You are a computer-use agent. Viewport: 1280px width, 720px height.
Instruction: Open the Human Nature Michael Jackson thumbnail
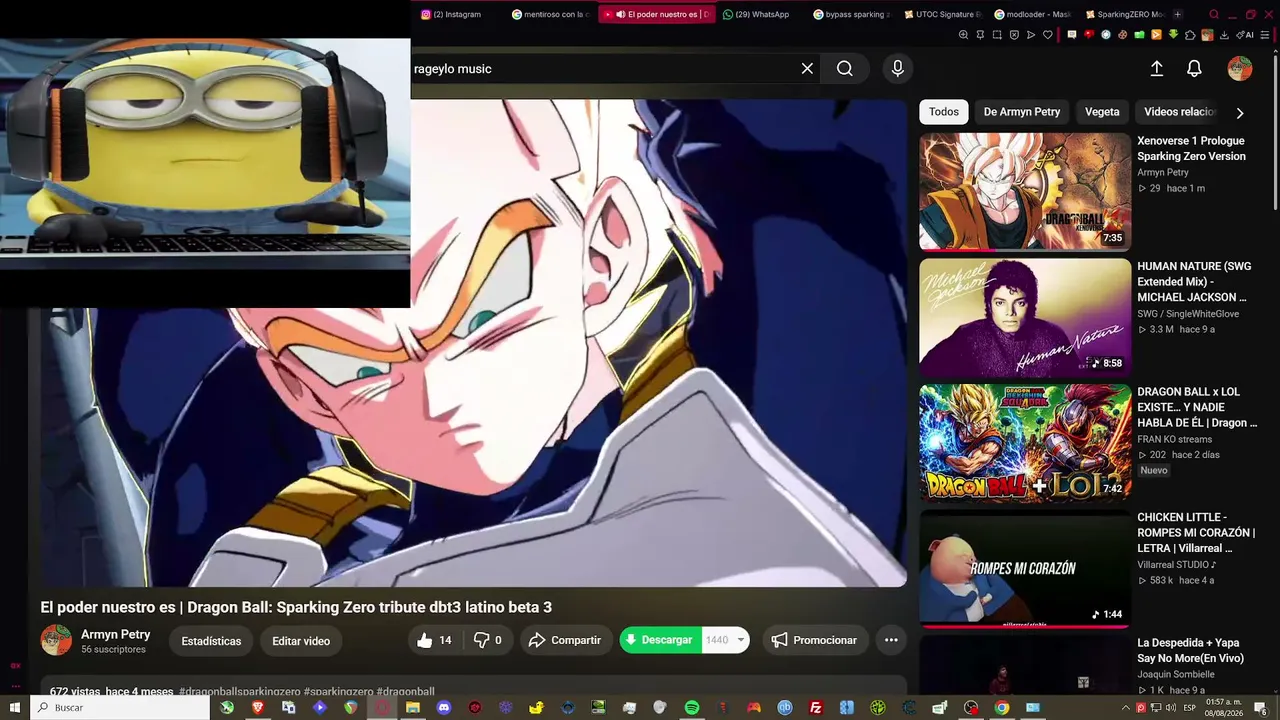[1025, 317]
